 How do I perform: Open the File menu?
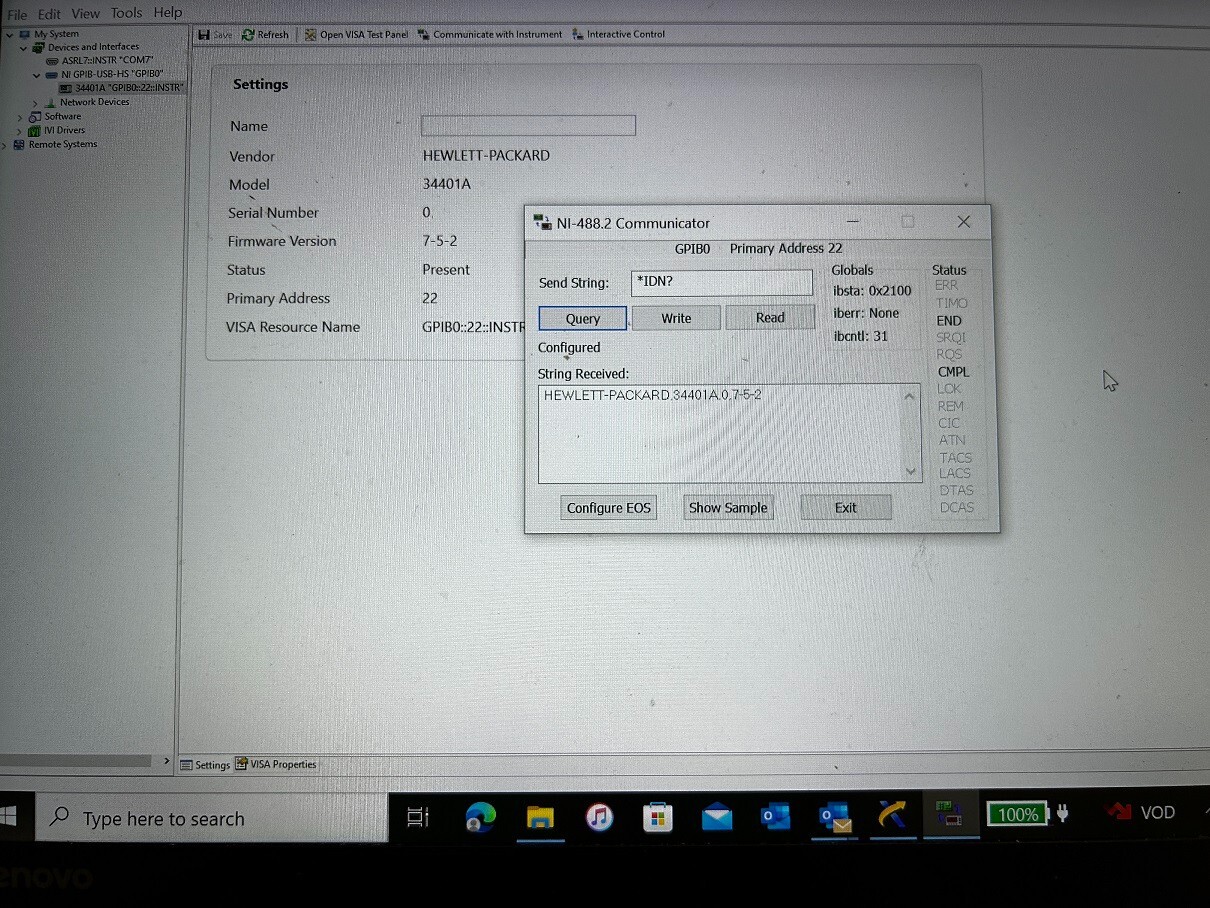point(18,14)
